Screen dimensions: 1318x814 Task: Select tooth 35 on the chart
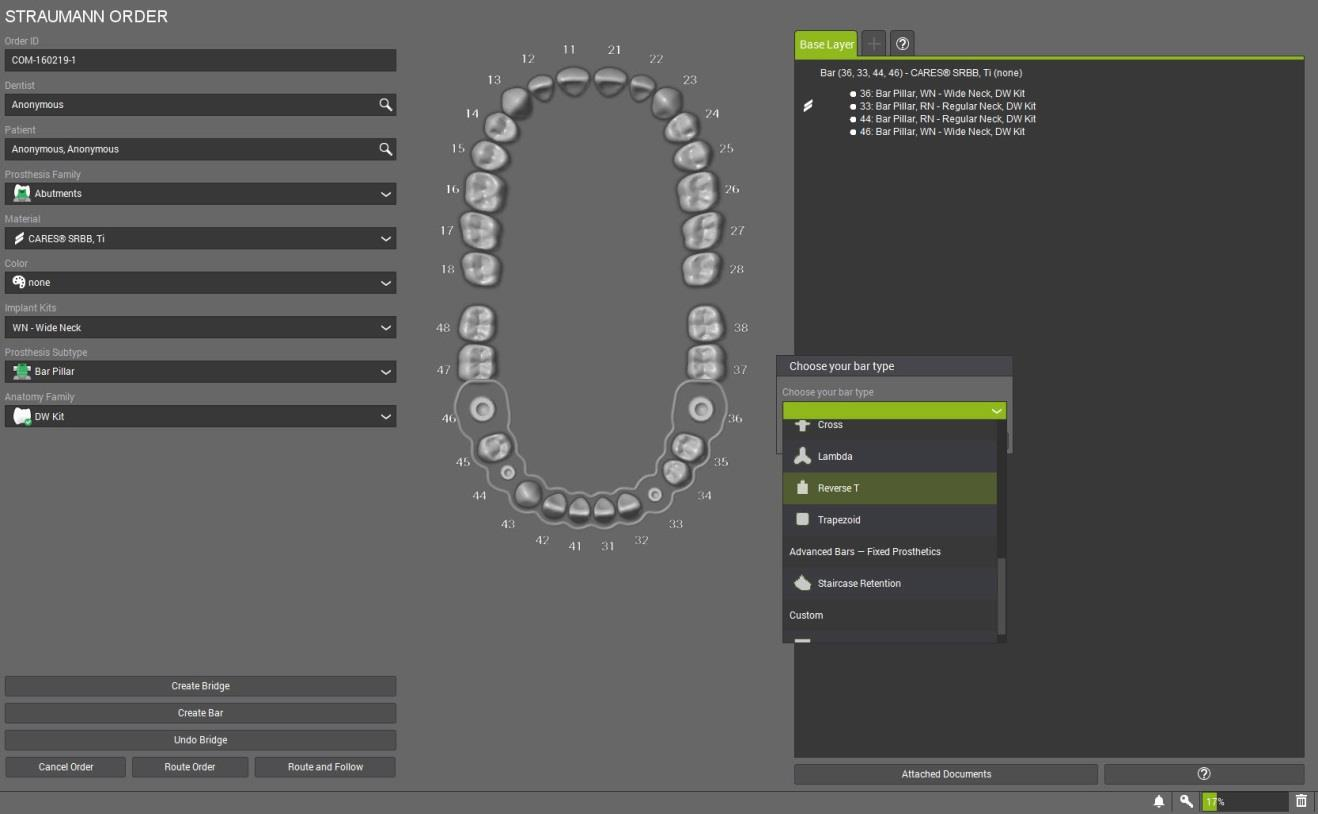[686, 447]
